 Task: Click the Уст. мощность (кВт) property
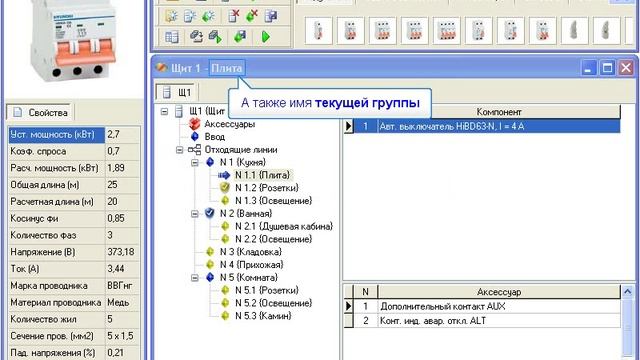(x=57, y=134)
